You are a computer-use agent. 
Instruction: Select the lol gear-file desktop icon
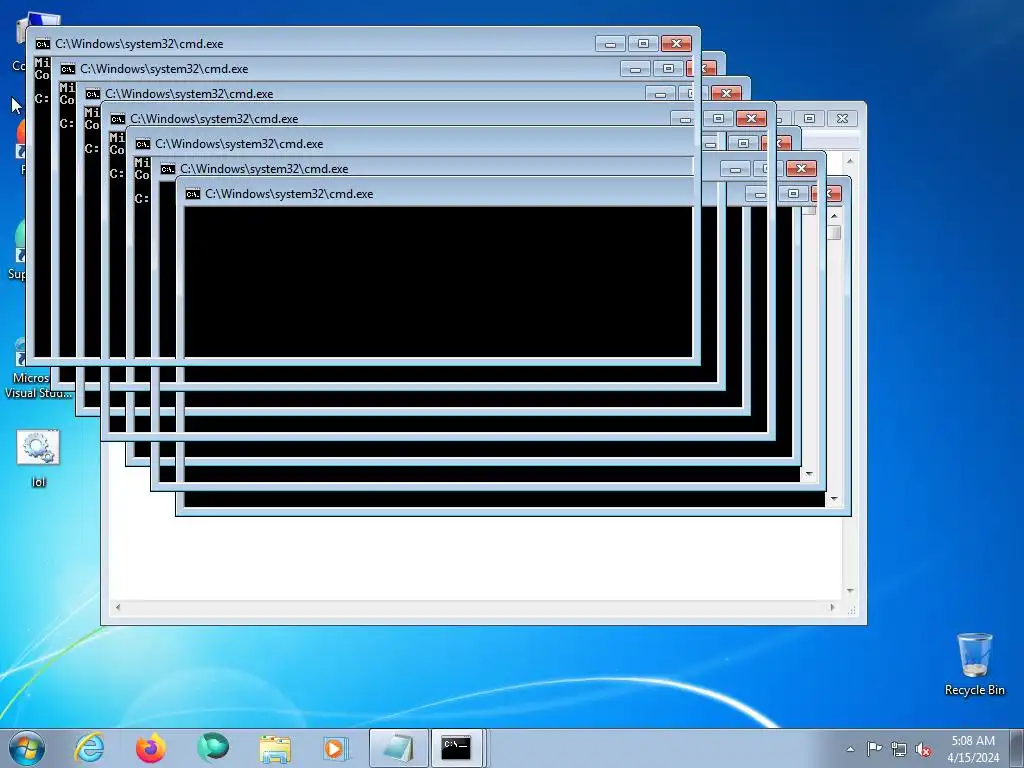click(38, 458)
